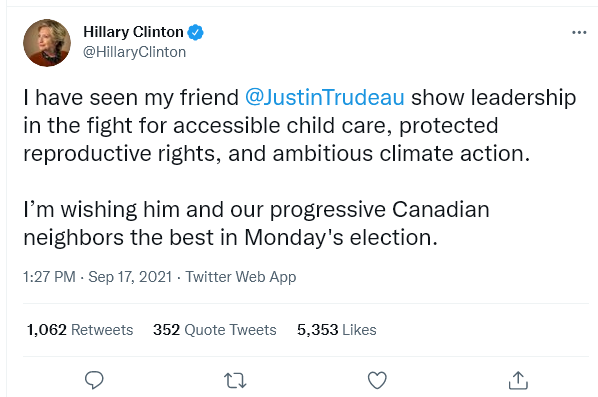
Task: Click the words "Monday's election"
Action: (x=341, y=238)
